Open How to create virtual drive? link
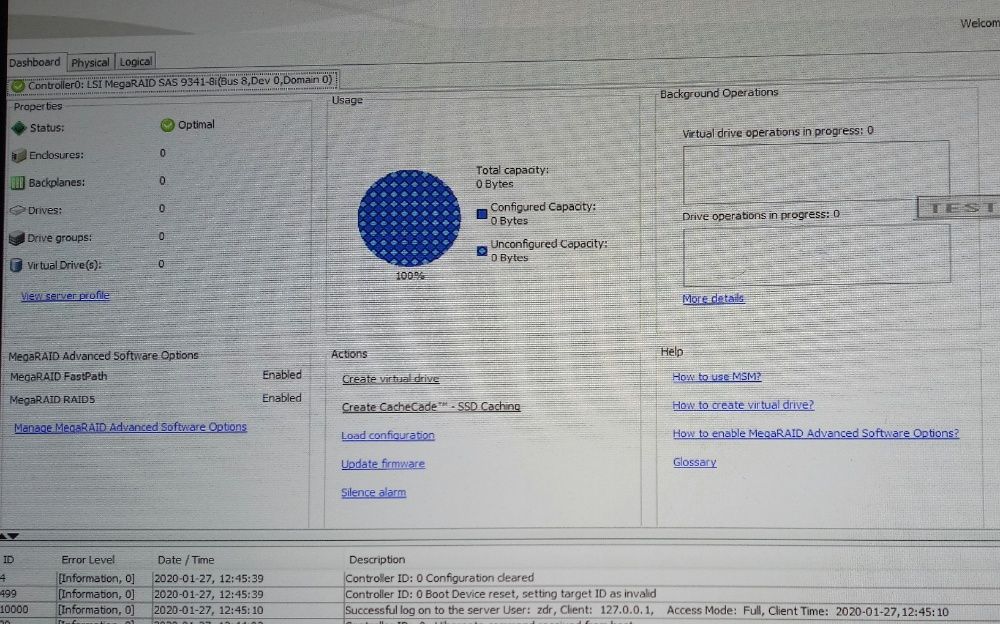 pyautogui.click(x=743, y=405)
